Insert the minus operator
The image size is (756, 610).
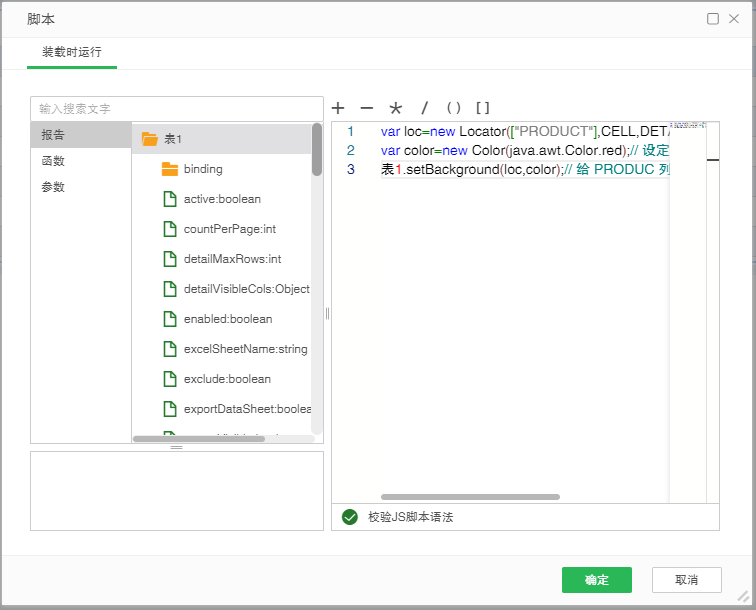(366, 108)
